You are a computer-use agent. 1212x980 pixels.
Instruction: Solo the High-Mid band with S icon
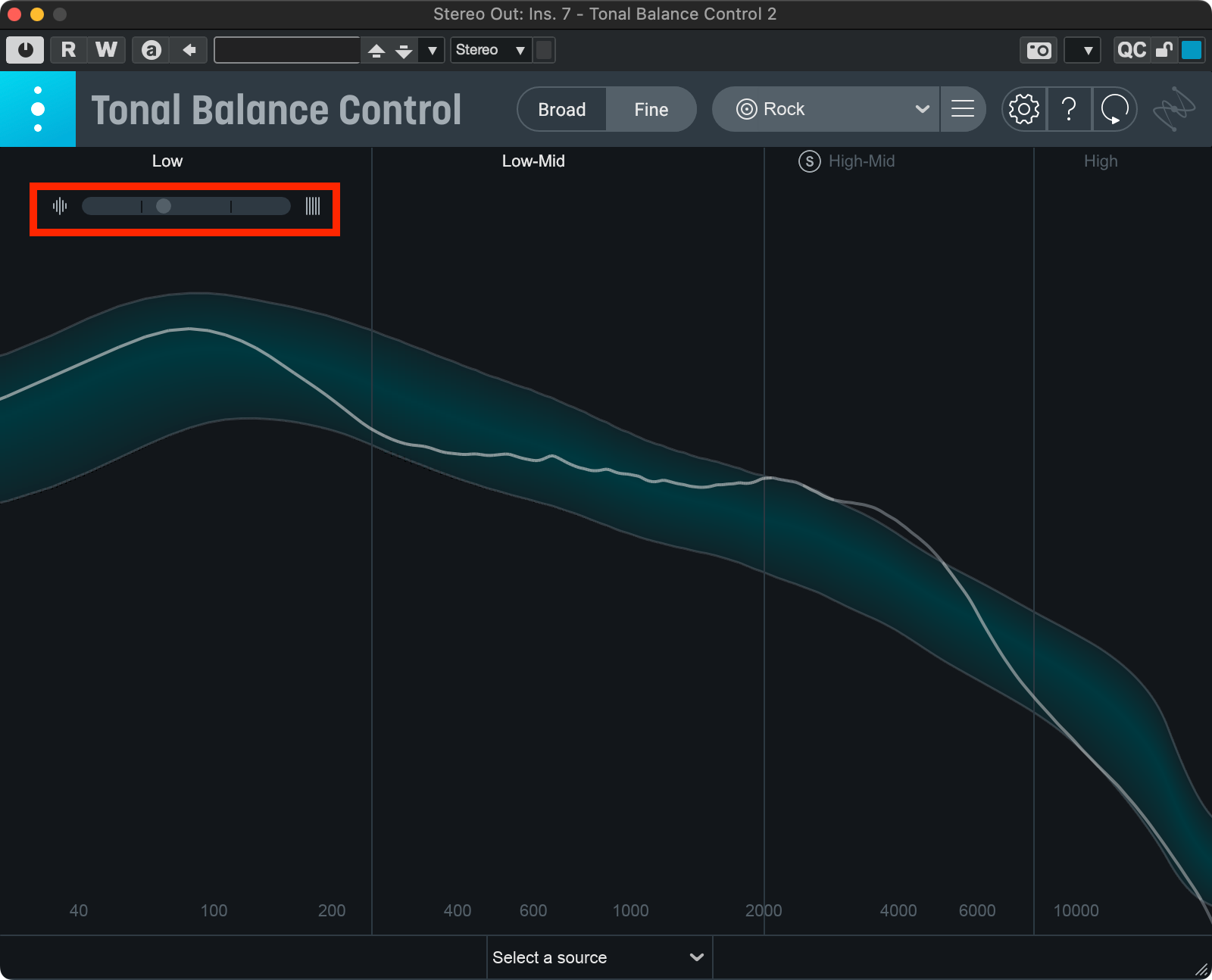(809, 161)
